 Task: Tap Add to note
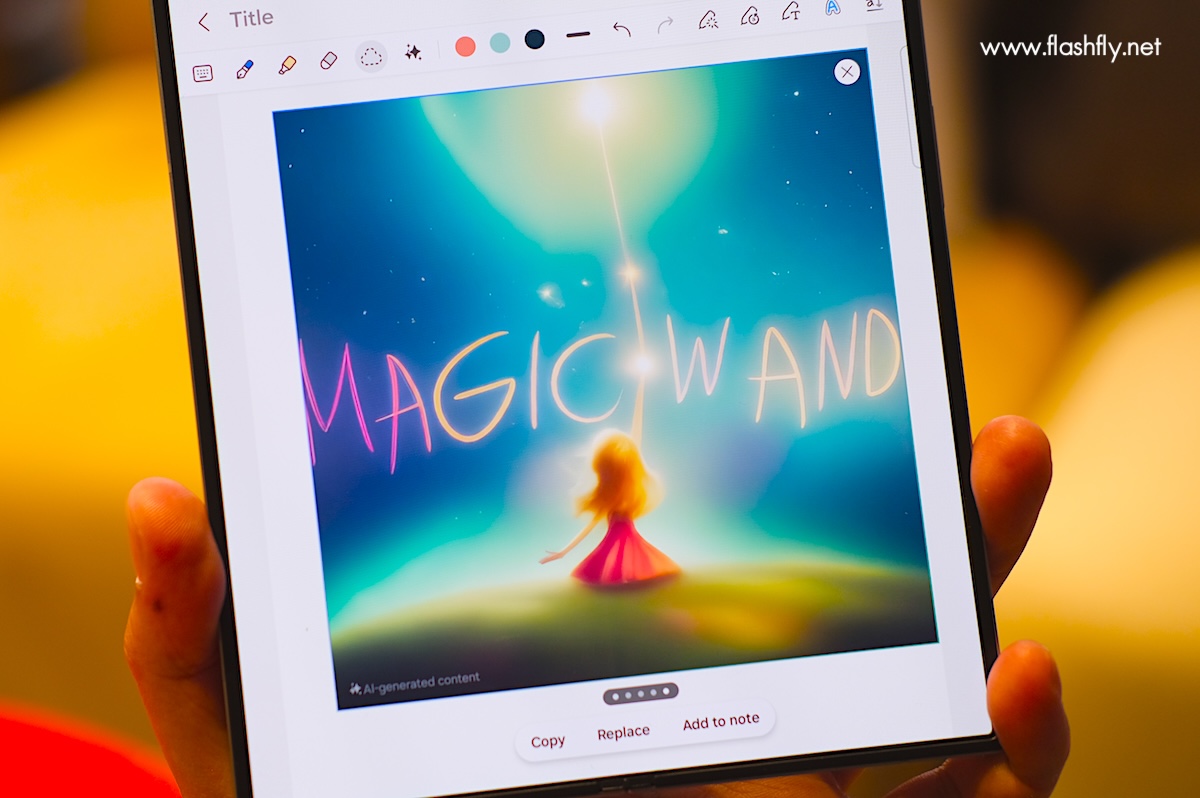720,721
